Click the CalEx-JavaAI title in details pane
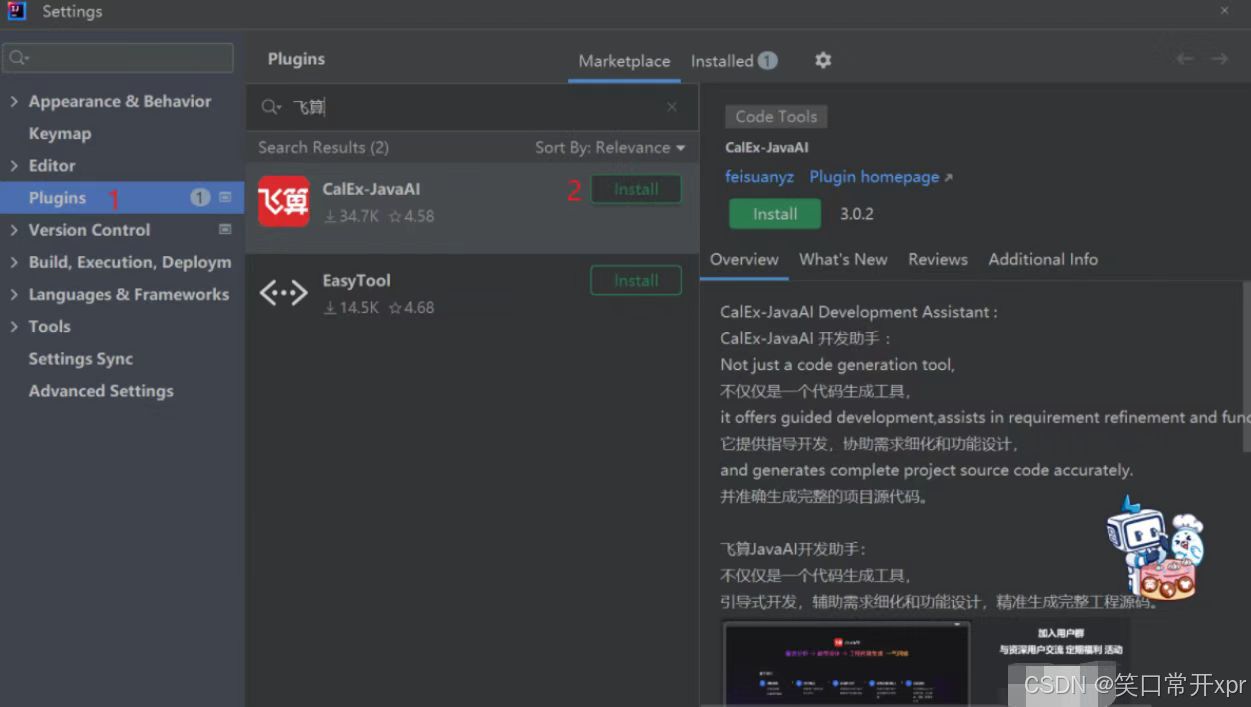 click(767, 147)
